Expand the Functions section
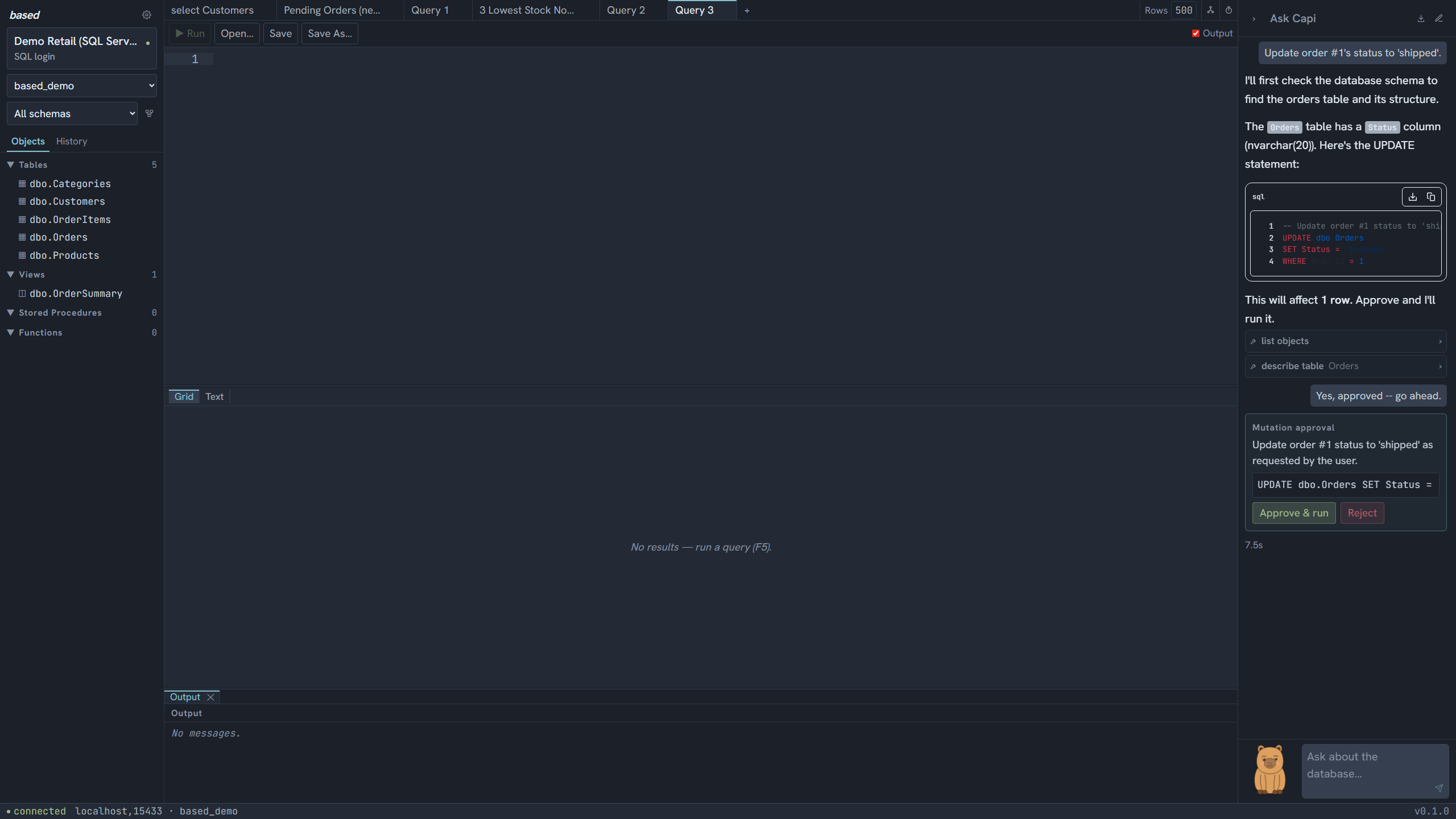The height and width of the screenshot is (819, 1456). 10,333
